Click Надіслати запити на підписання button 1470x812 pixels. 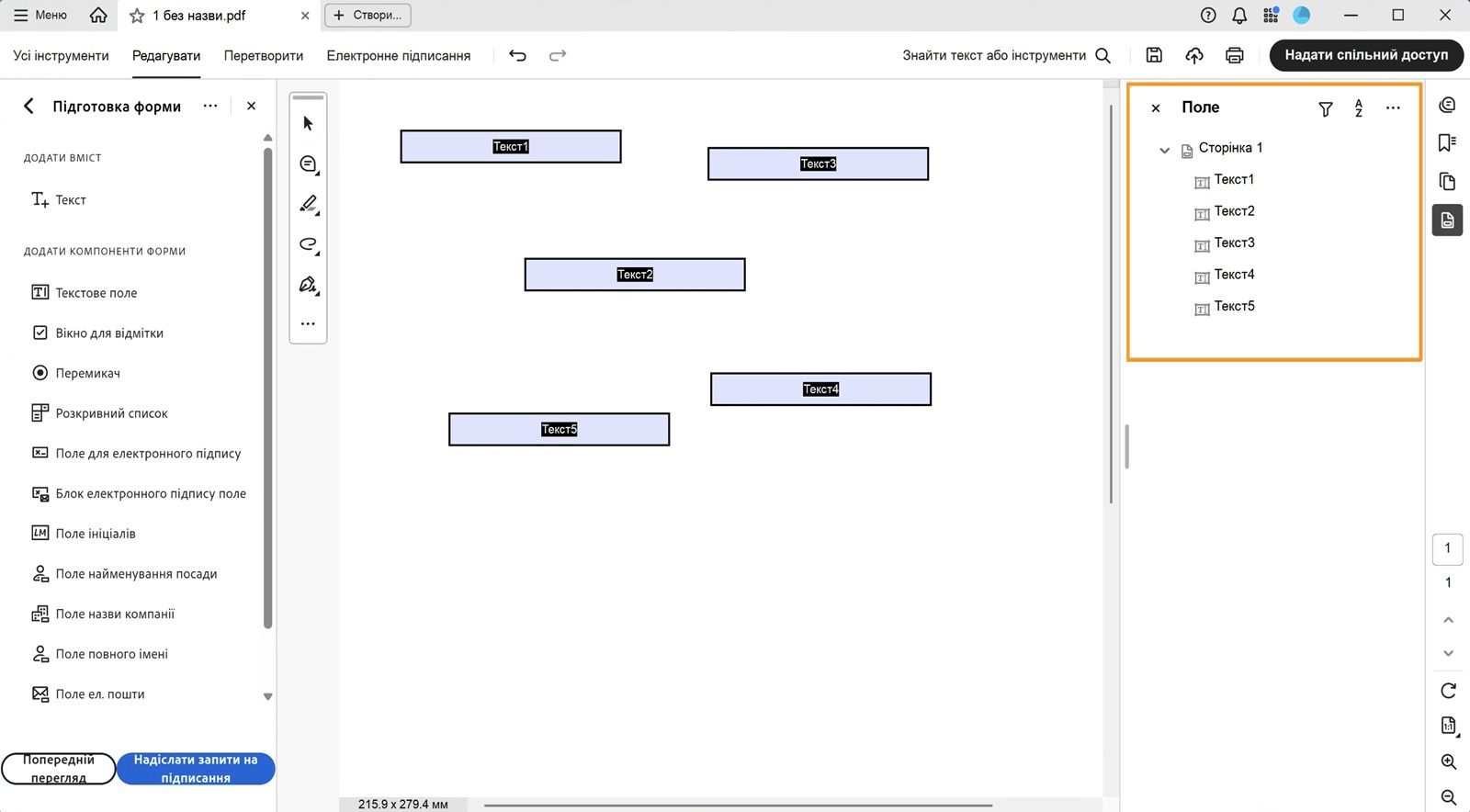196,769
